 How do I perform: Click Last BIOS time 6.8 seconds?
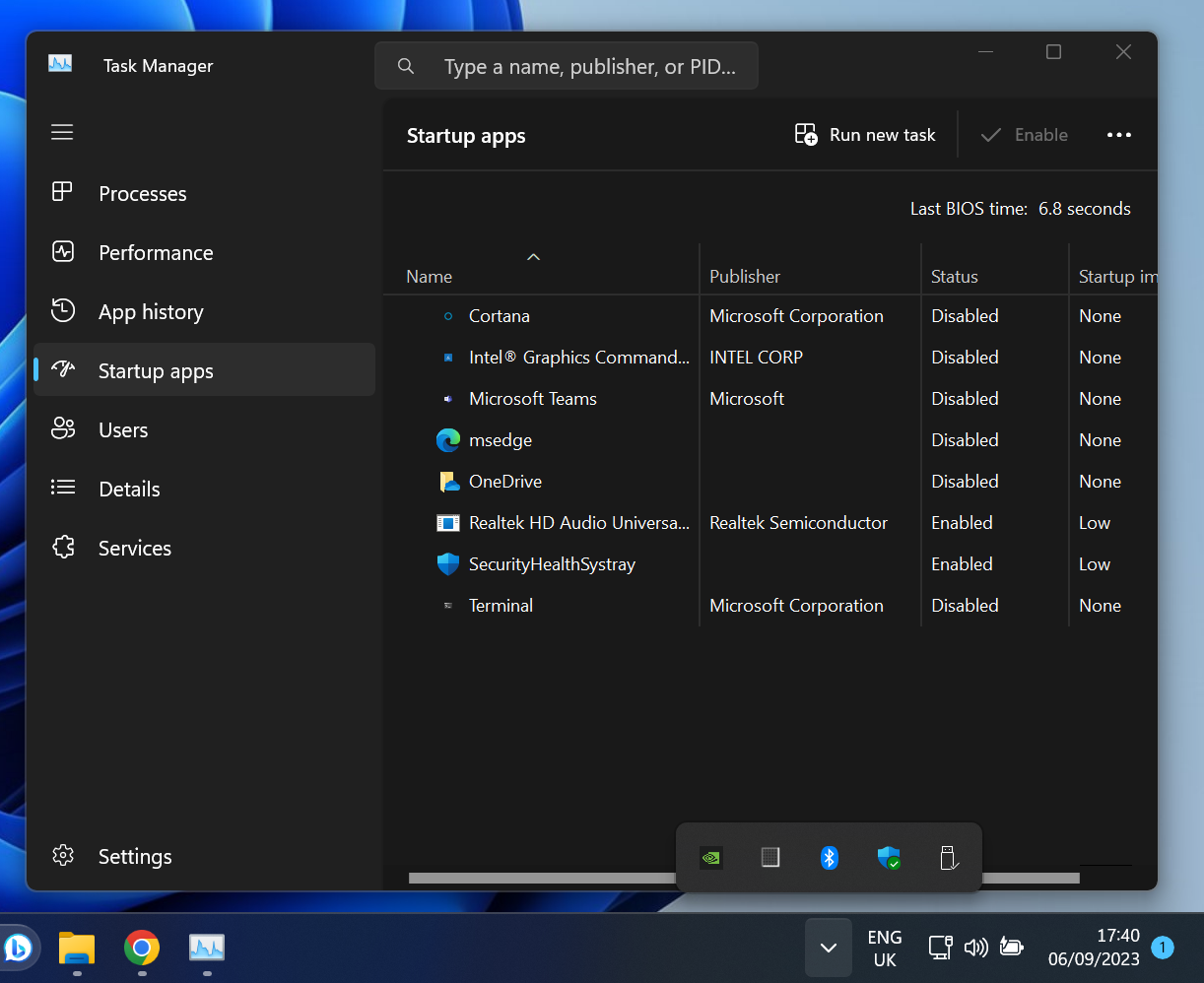1021,209
